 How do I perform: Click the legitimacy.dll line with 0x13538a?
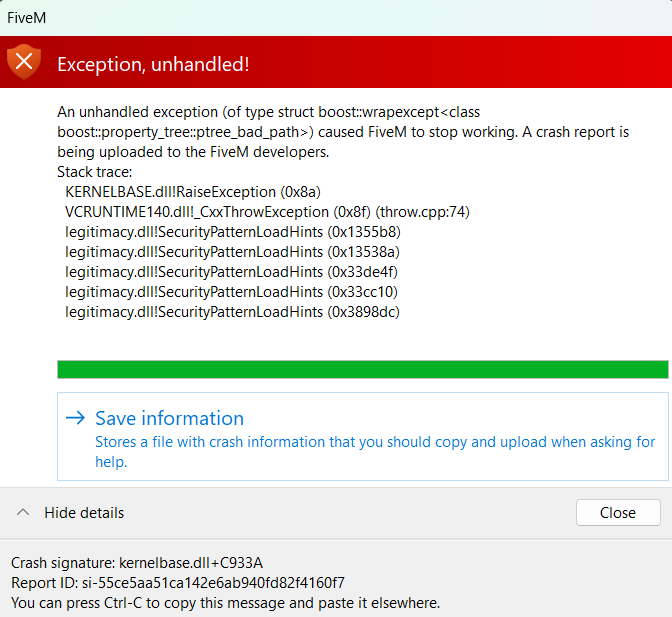click(232, 252)
